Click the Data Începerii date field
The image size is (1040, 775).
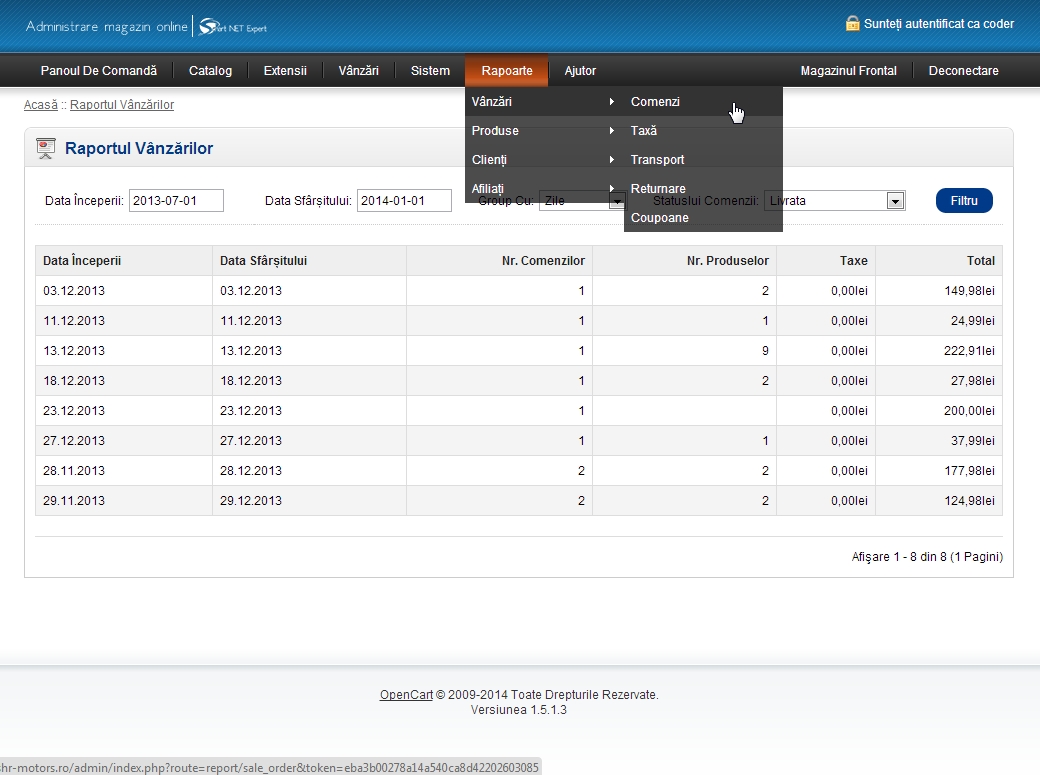pos(176,201)
